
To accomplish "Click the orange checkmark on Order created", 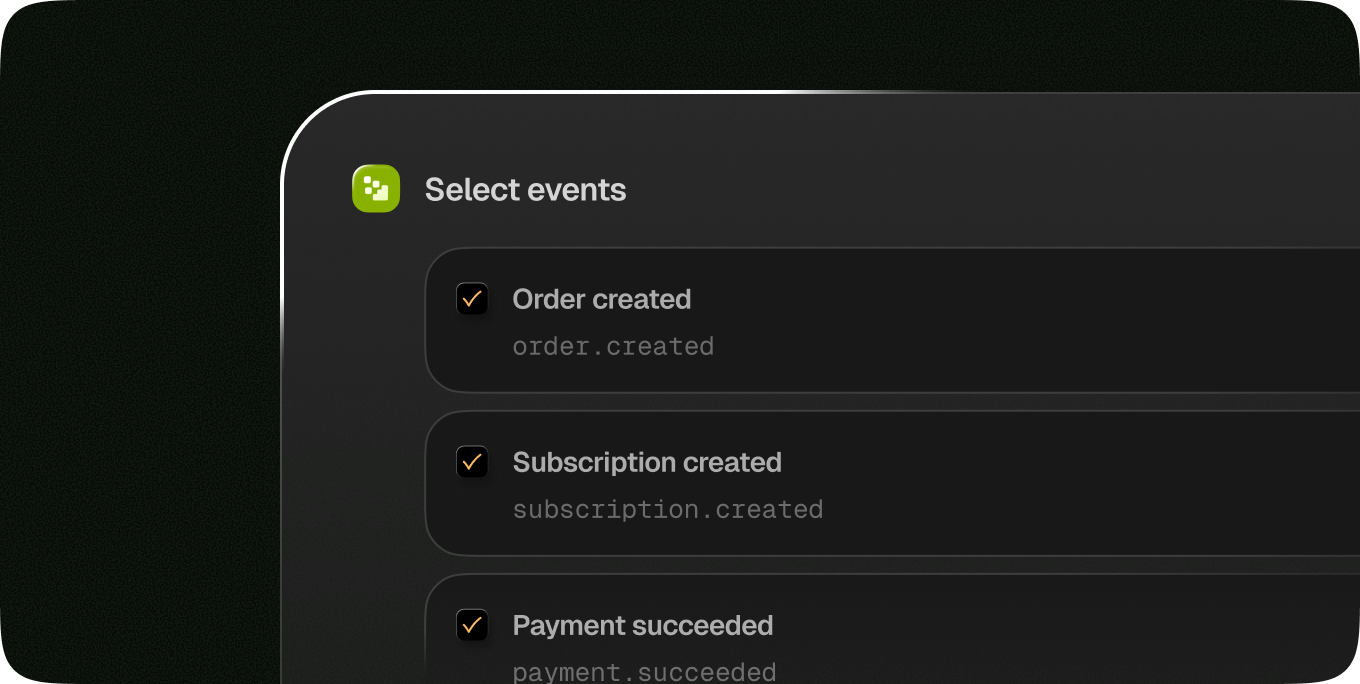I will click(471, 298).
